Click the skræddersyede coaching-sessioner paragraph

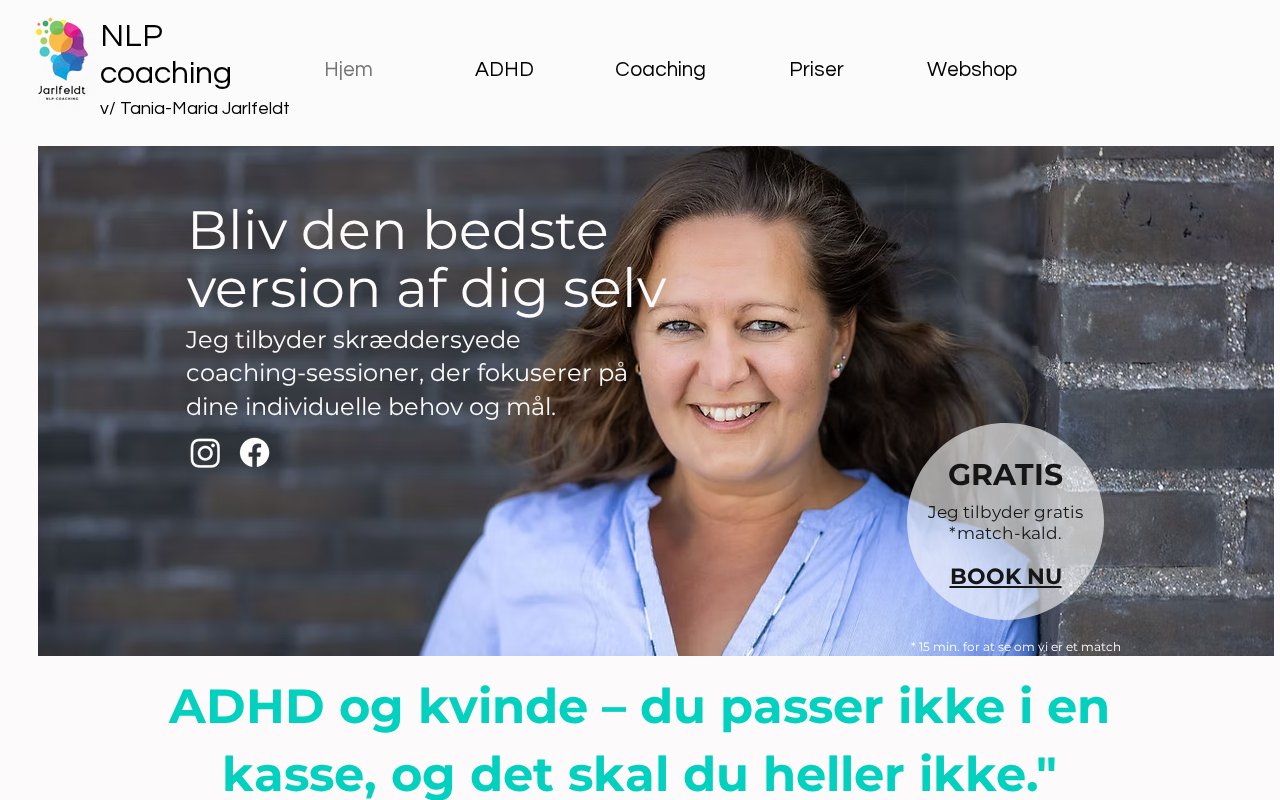407,373
